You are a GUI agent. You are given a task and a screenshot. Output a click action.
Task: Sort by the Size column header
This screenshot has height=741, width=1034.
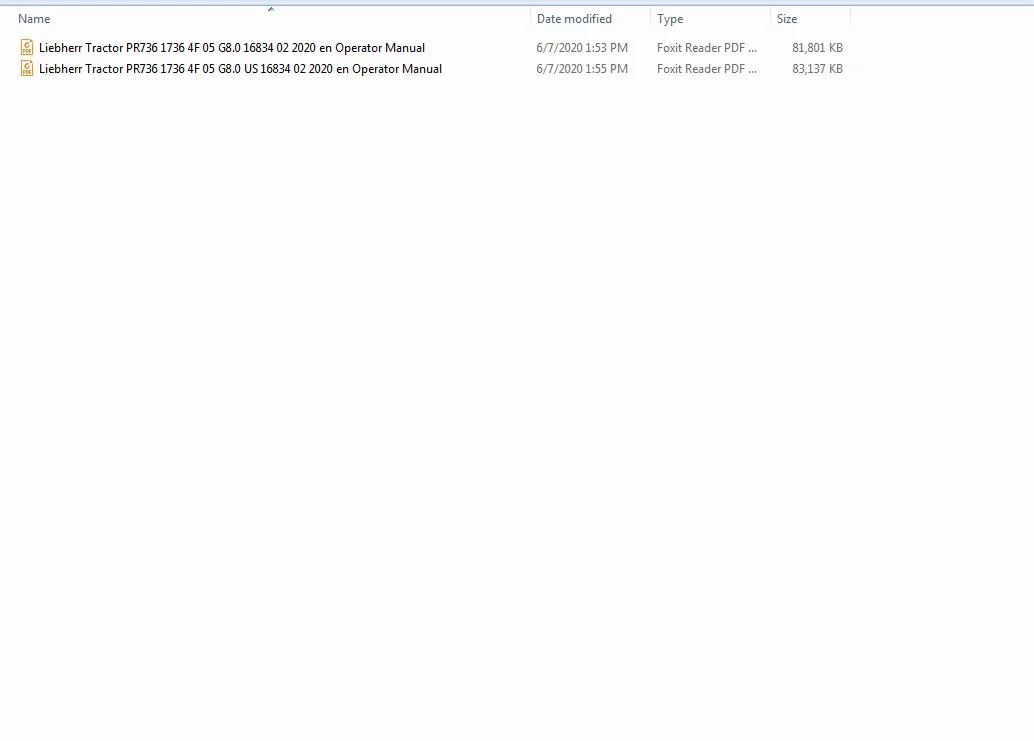point(787,19)
